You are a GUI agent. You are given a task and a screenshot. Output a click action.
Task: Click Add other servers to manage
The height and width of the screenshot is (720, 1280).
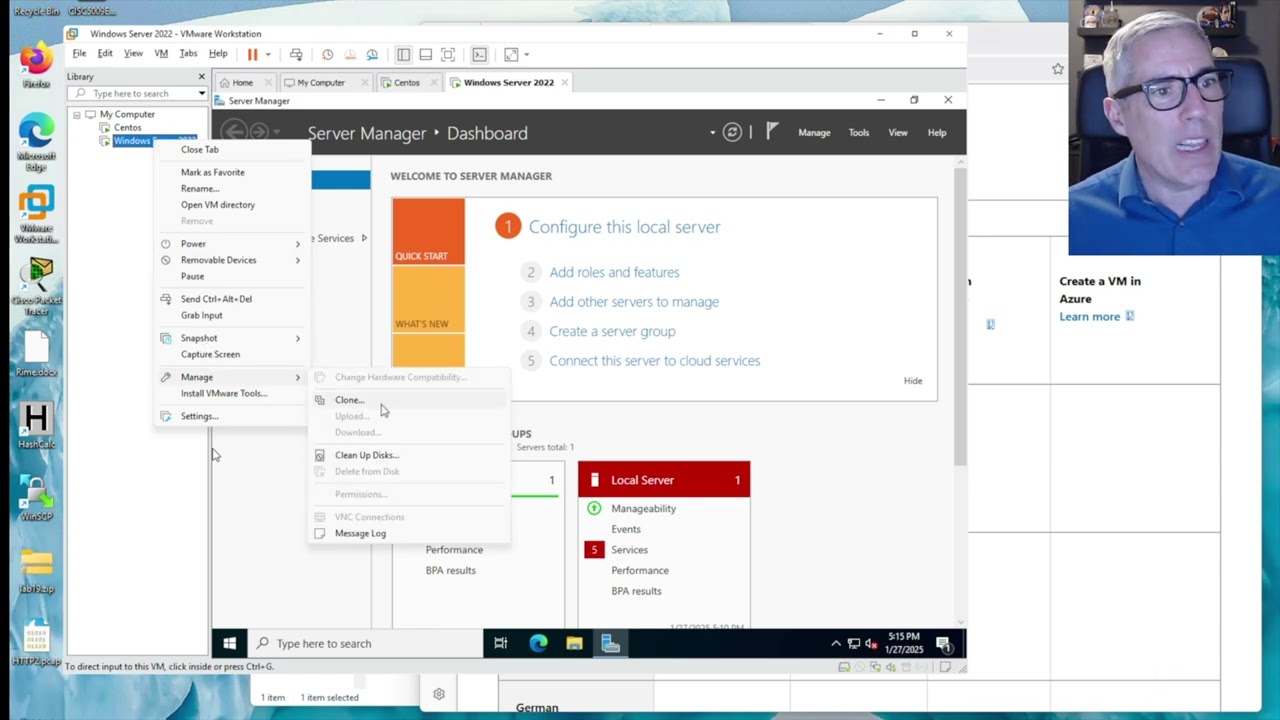coord(634,302)
